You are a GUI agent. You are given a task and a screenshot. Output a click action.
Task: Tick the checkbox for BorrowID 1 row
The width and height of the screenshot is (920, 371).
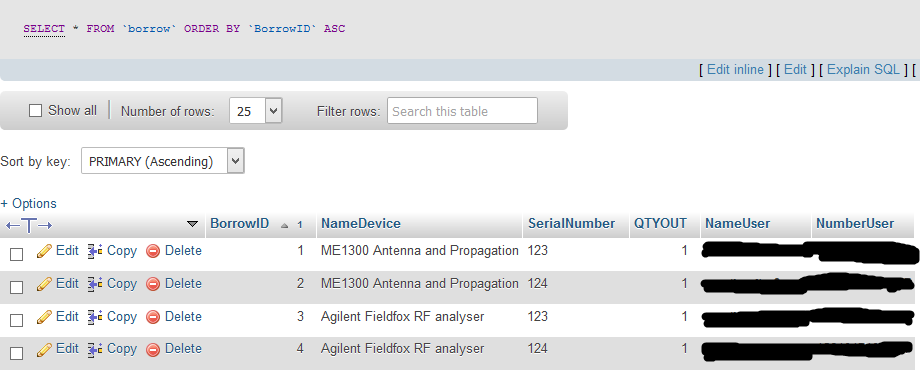(16, 254)
